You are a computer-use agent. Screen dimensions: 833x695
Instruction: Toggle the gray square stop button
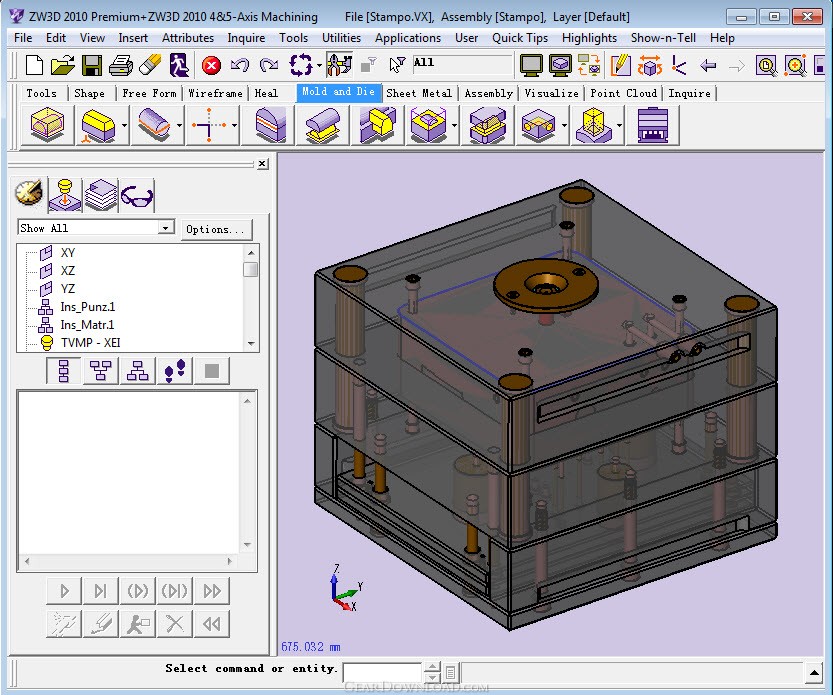pyautogui.click(x=212, y=370)
